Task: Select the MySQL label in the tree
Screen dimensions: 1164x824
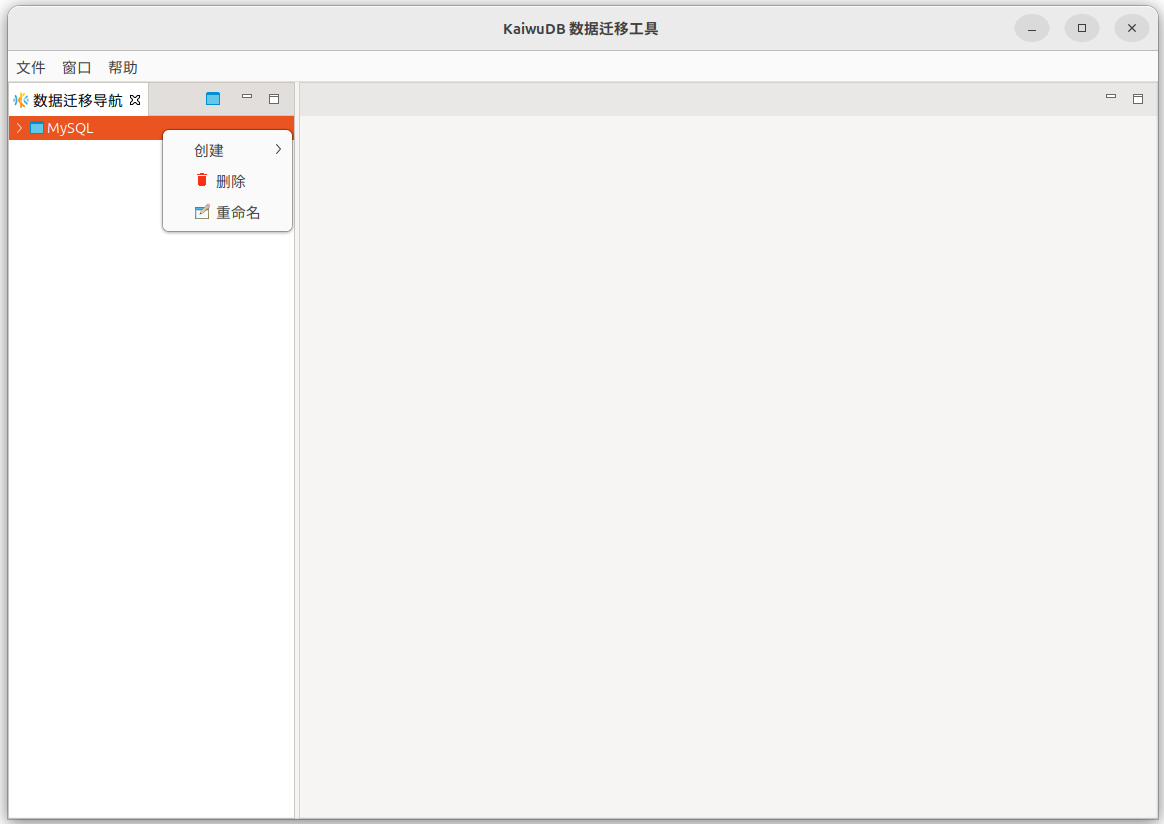Action: click(x=70, y=128)
